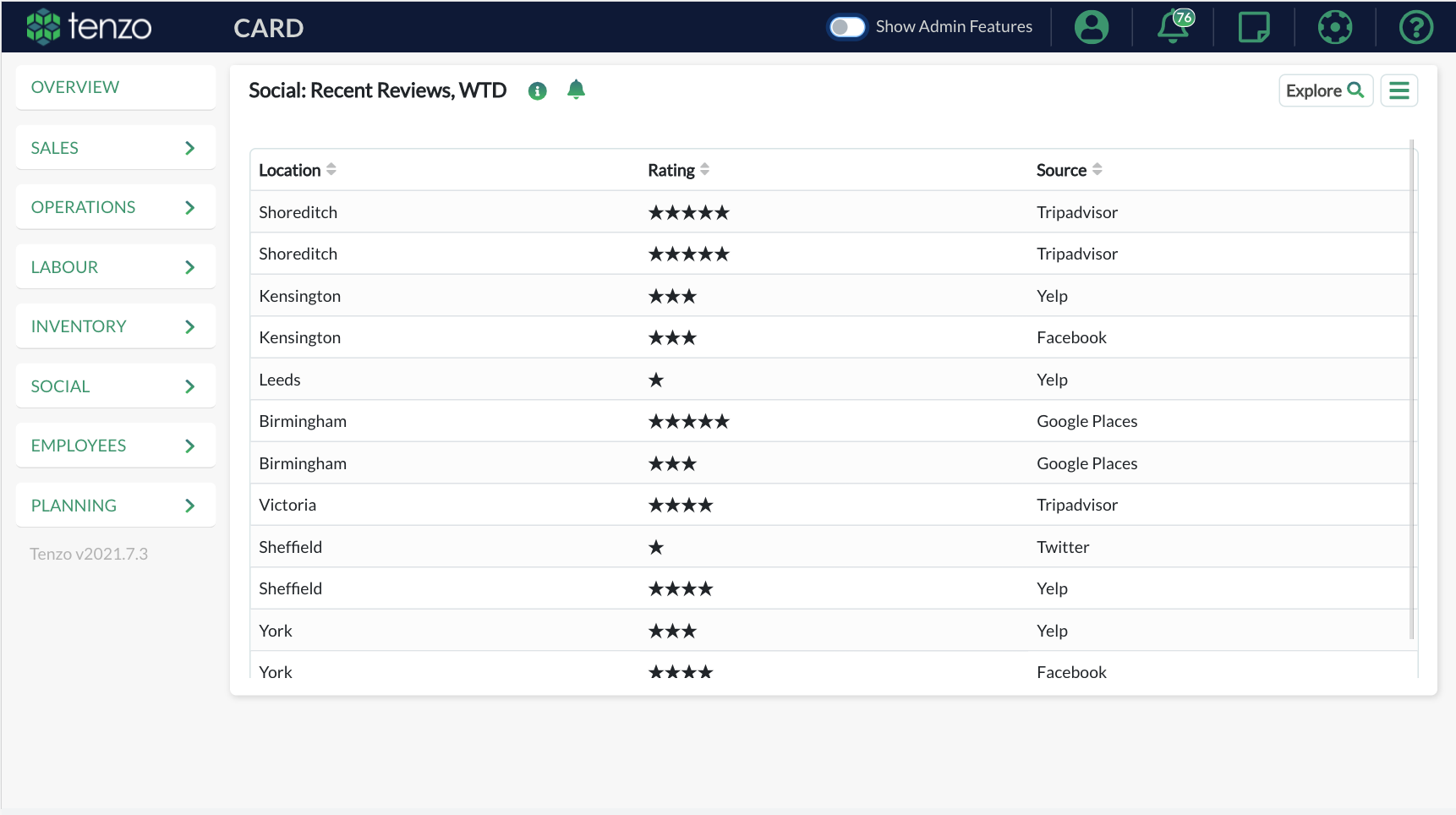
Task: Click the Explore button
Action: [x=1326, y=90]
